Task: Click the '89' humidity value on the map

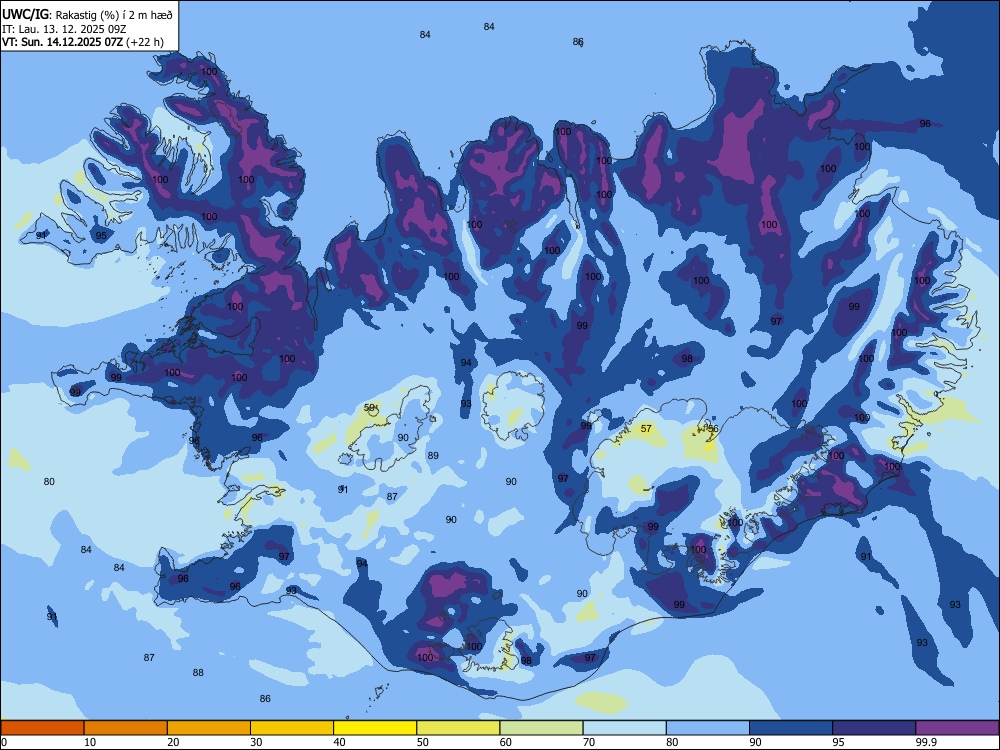Action: point(433,455)
